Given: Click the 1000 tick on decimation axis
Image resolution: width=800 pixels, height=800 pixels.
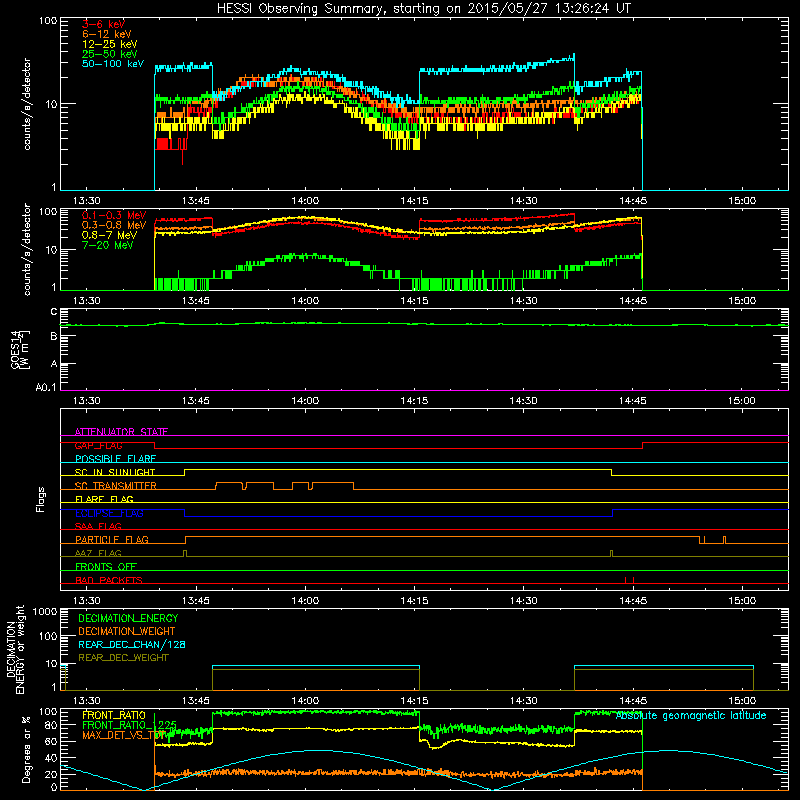Looking at the screenshot, I should click(x=45, y=611).
